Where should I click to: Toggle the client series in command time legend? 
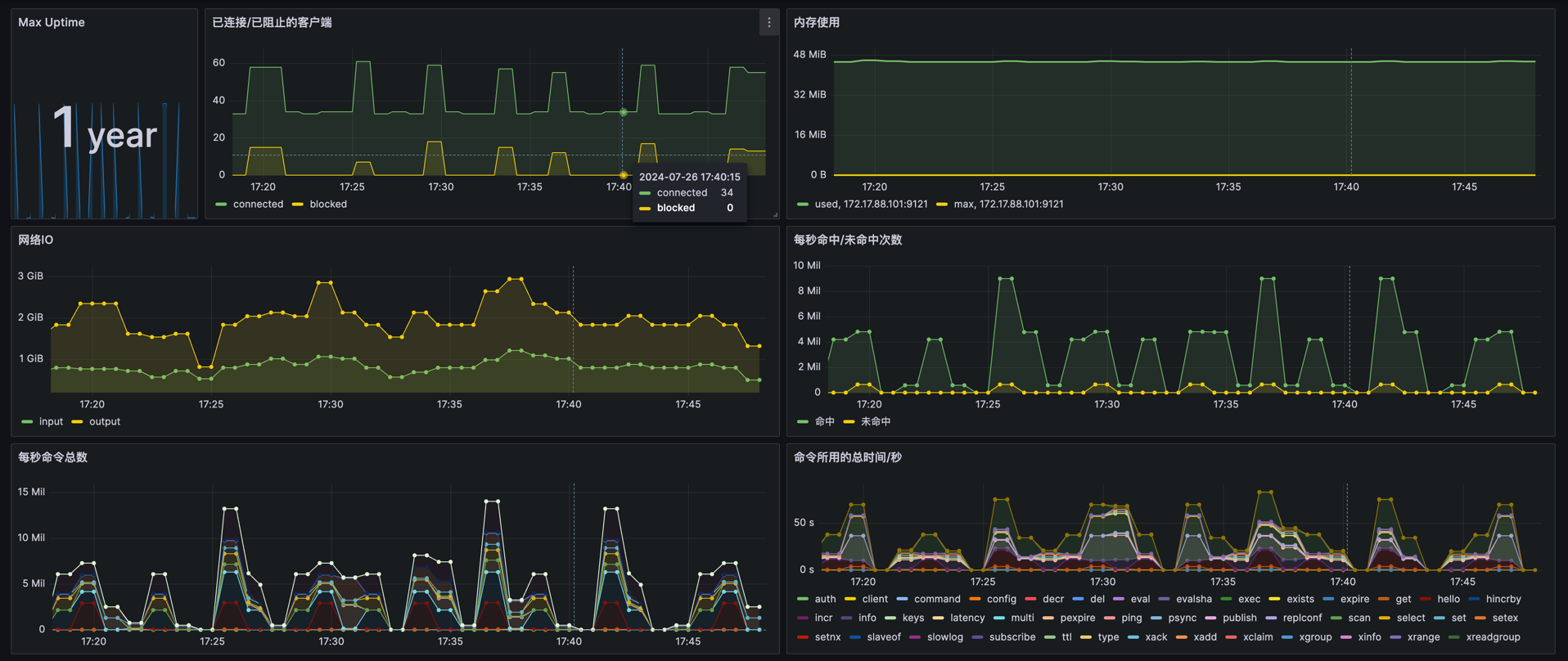tap(875, 600)
